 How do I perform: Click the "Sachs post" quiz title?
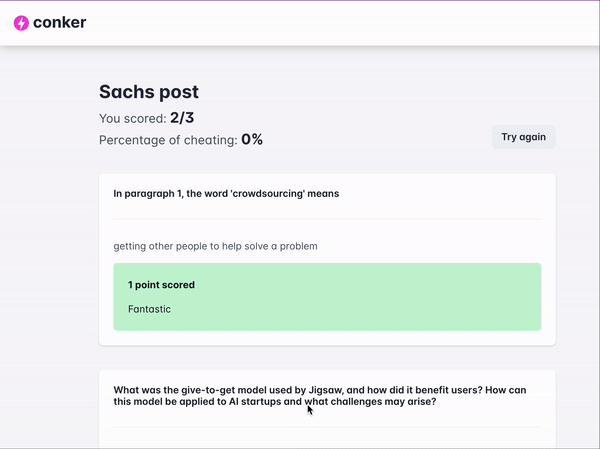click(148, 92)
